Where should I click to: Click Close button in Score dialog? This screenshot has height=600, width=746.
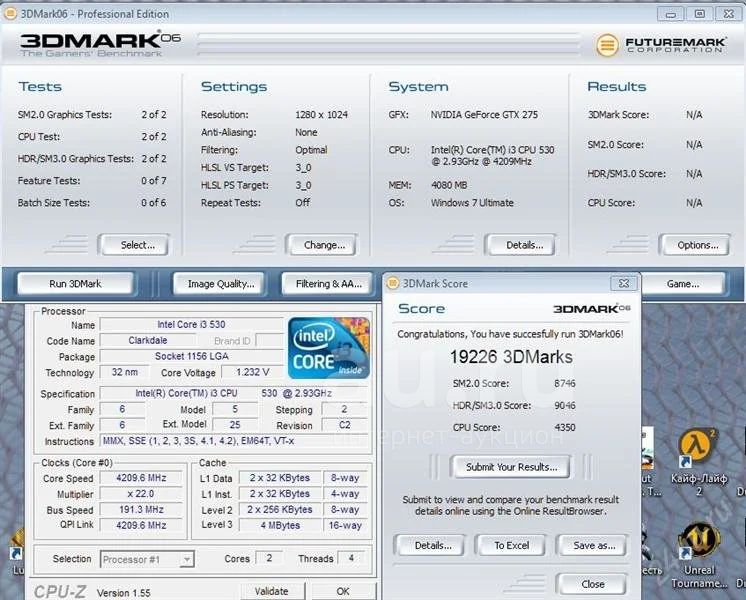coord(591,584)
